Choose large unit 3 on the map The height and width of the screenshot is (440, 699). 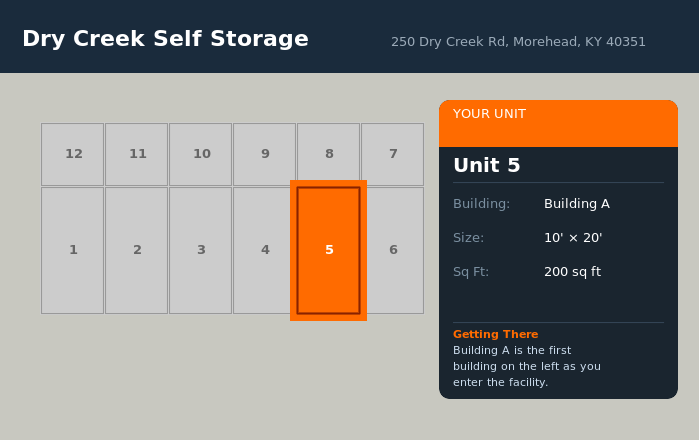[x=200, y=250]
